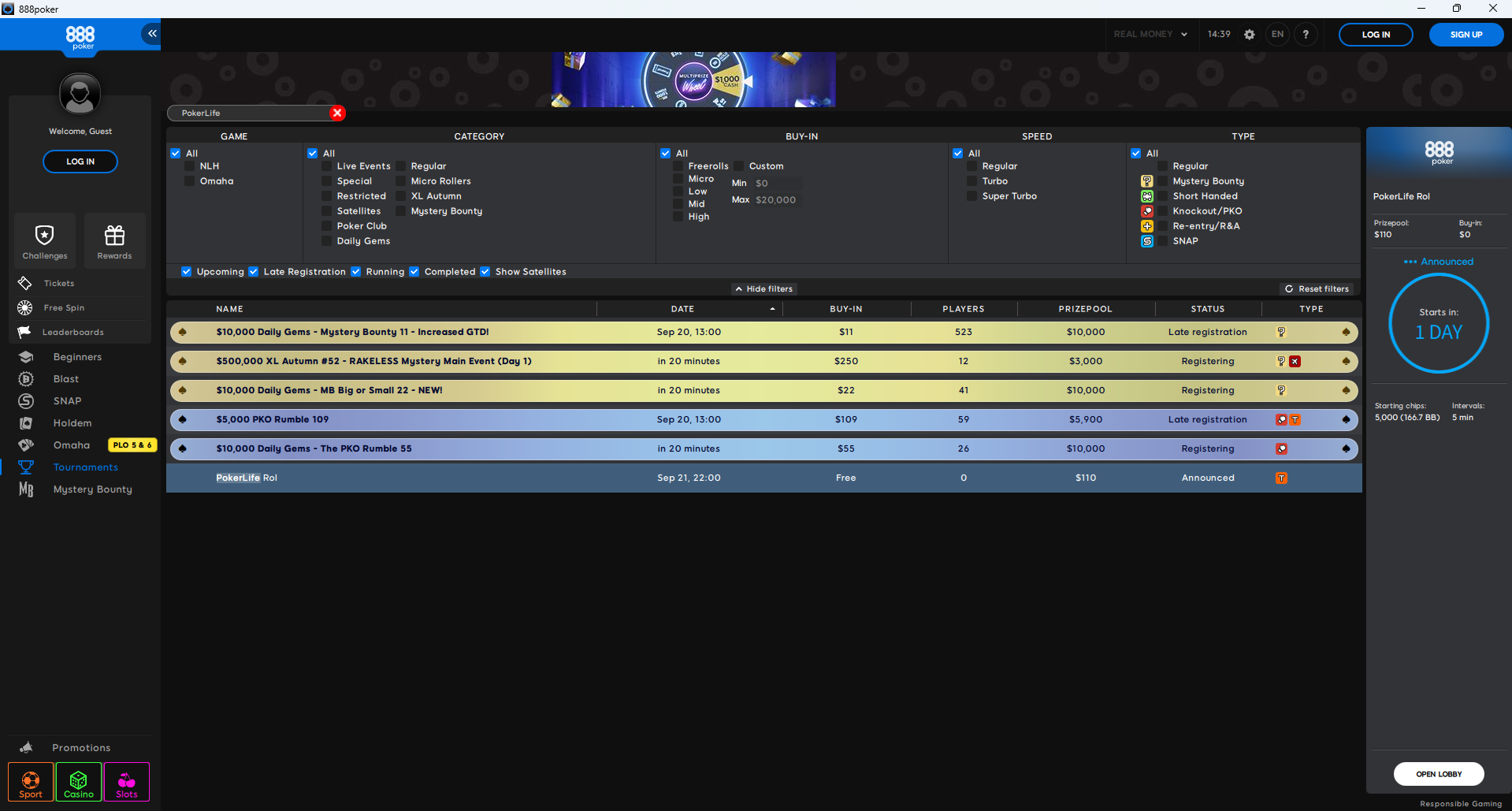1512x811 pixels.
Task: Collapse filters with Hide filters
Action: [x=763, y=289]
